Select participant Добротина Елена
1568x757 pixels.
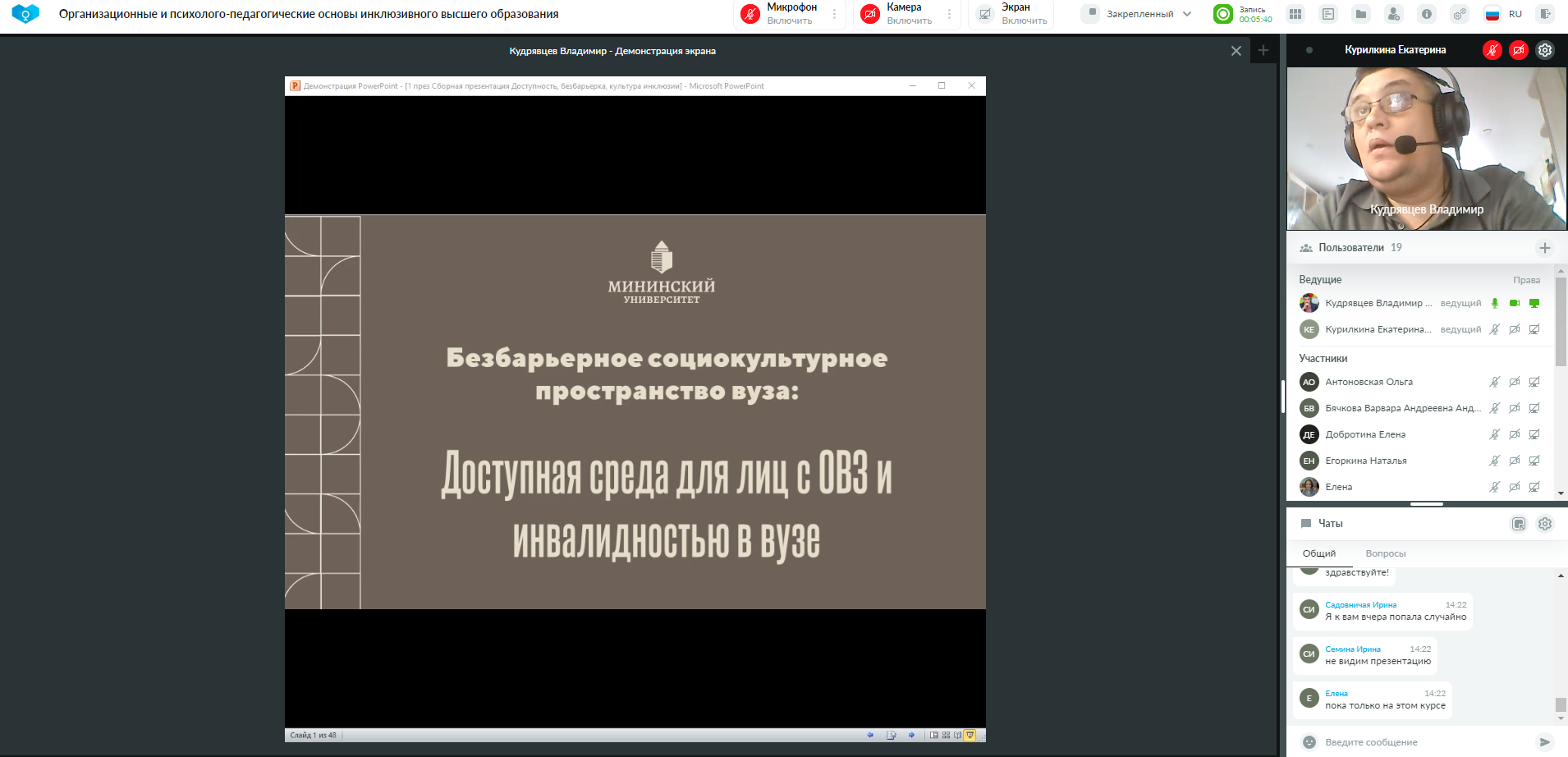click(x=1364, y=434)
